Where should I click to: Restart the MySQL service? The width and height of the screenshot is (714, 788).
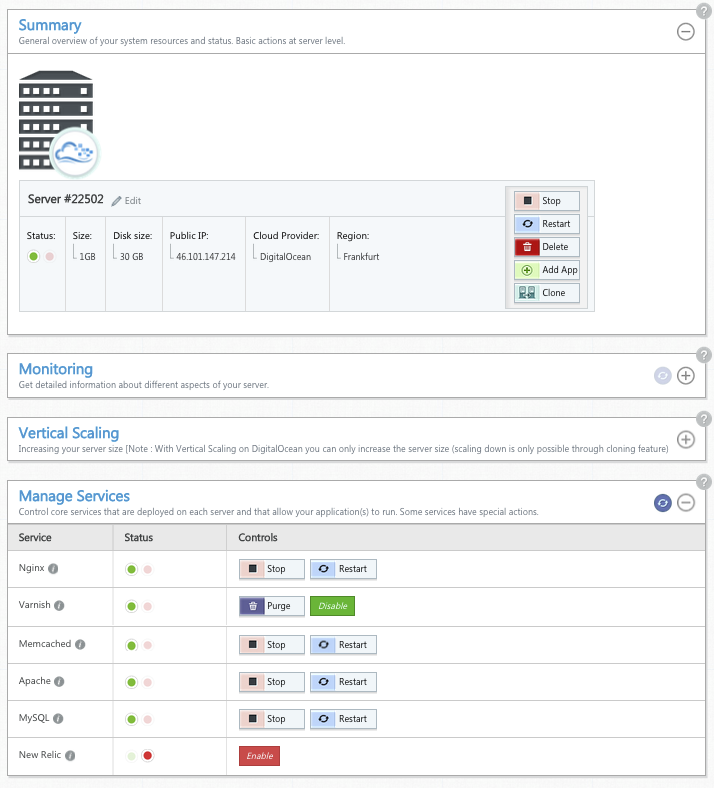click(343, 719)
